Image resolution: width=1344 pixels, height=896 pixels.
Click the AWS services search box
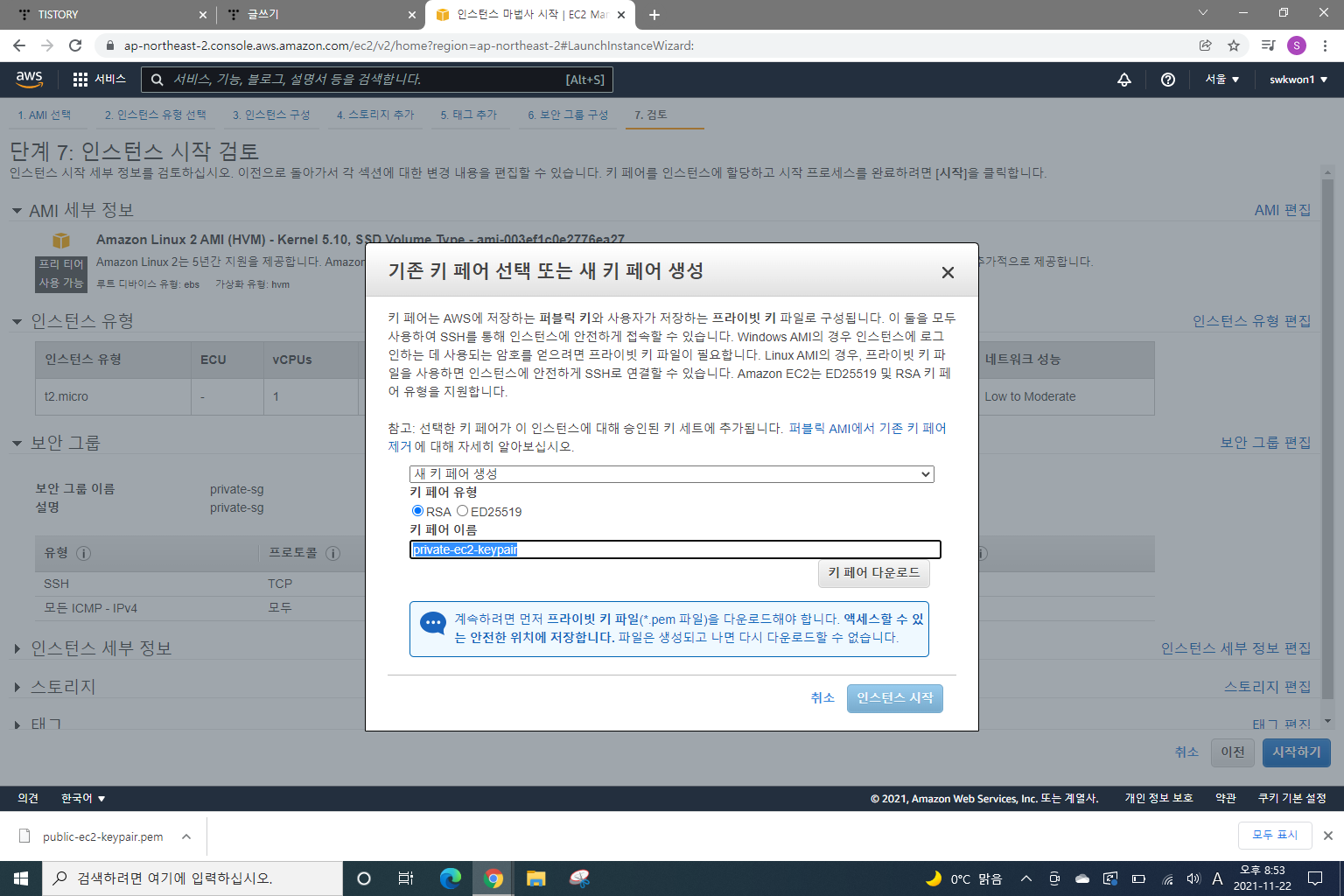click(377, 80)
